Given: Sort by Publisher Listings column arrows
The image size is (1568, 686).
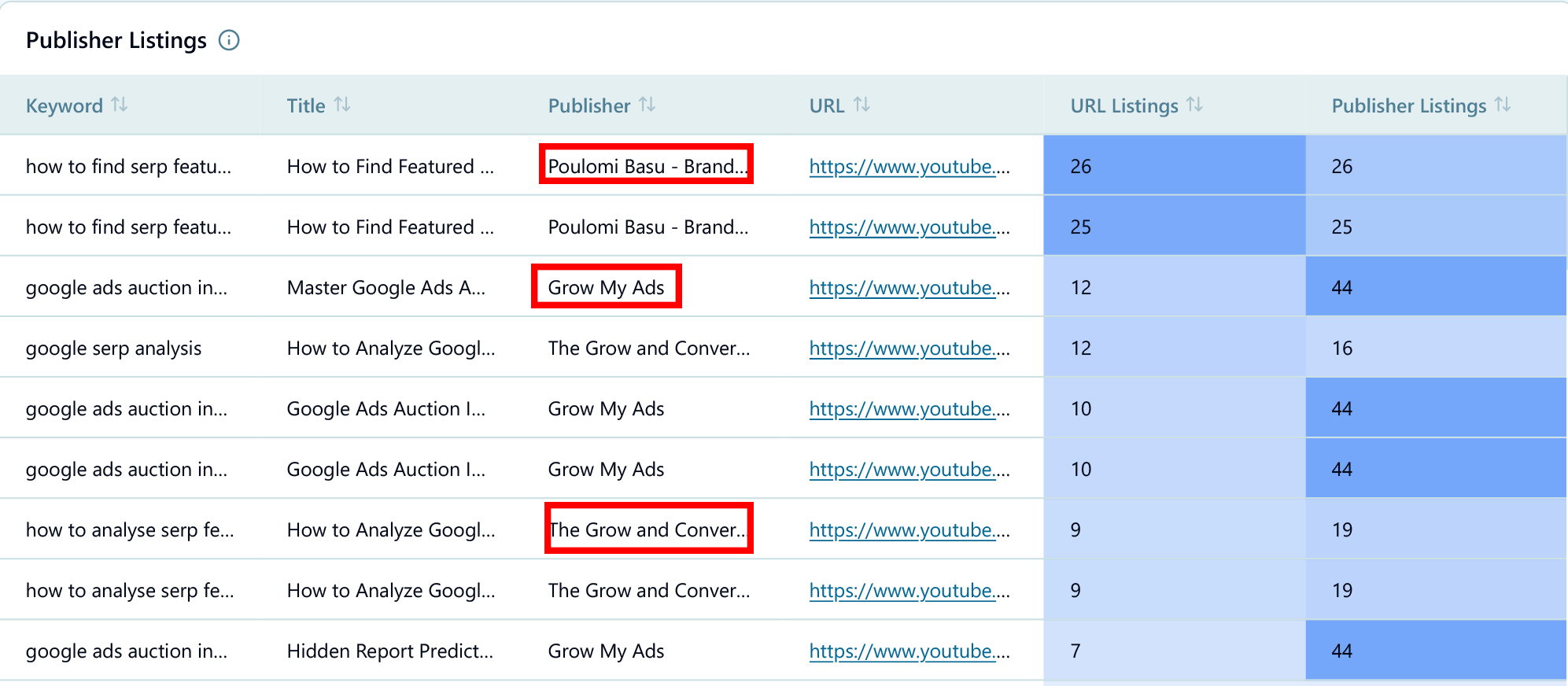Looking at the screenshot, I should (x=1503, y=105).
